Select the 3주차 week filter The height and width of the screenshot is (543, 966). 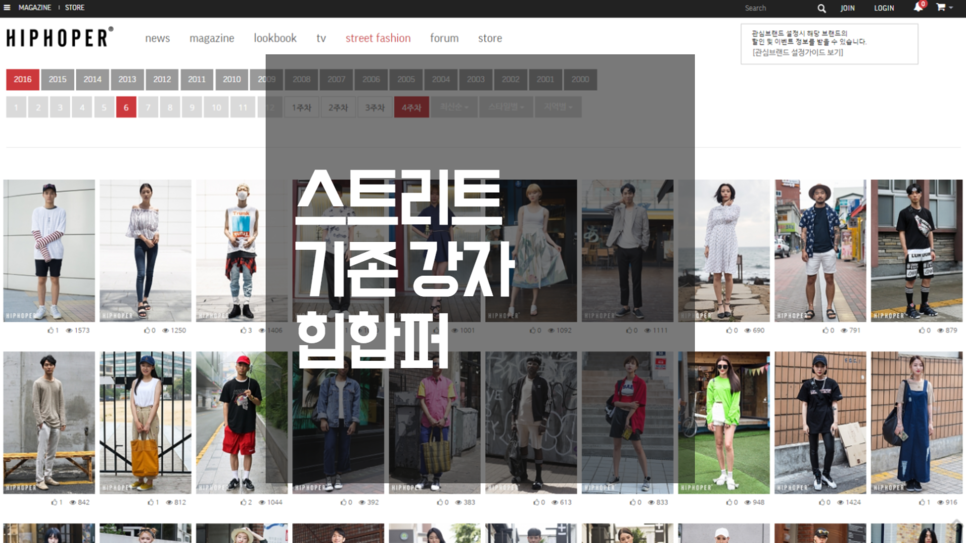point(375,107)
